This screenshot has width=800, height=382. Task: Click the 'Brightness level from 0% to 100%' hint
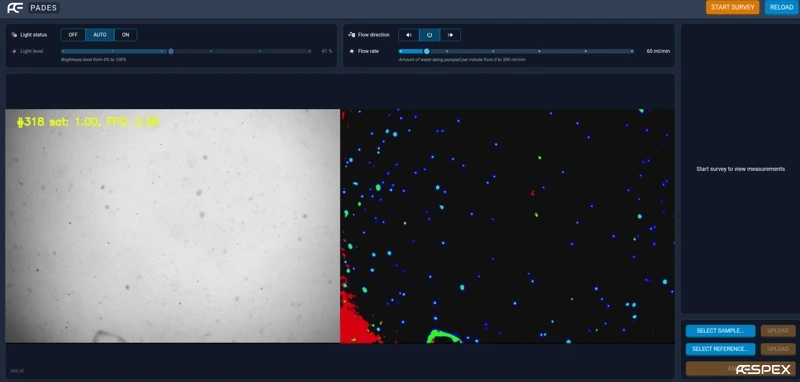click(93, 60)
